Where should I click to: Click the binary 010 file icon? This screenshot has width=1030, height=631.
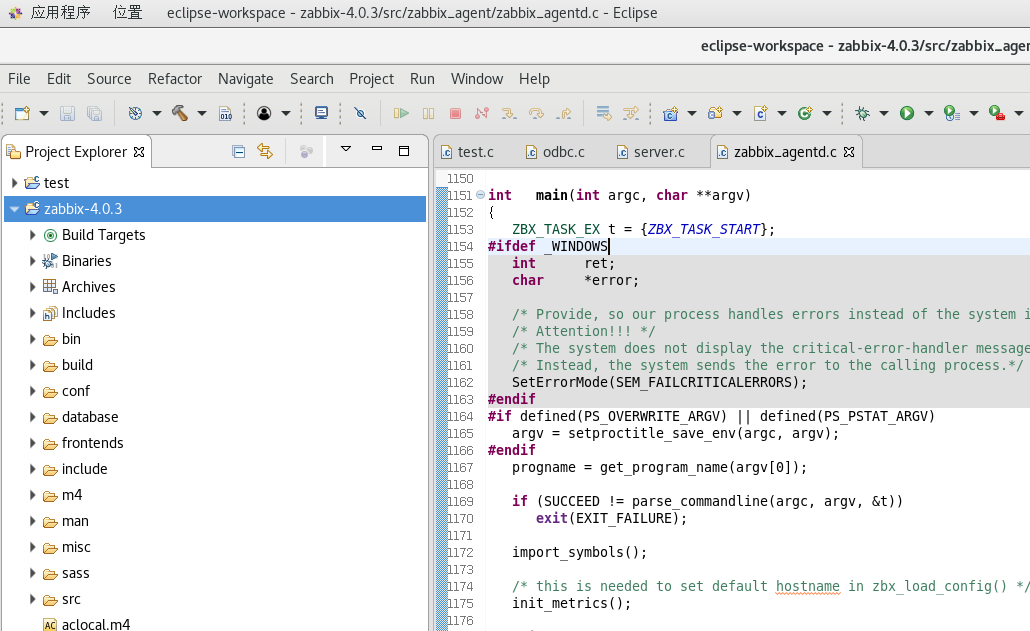pos(225,113)
